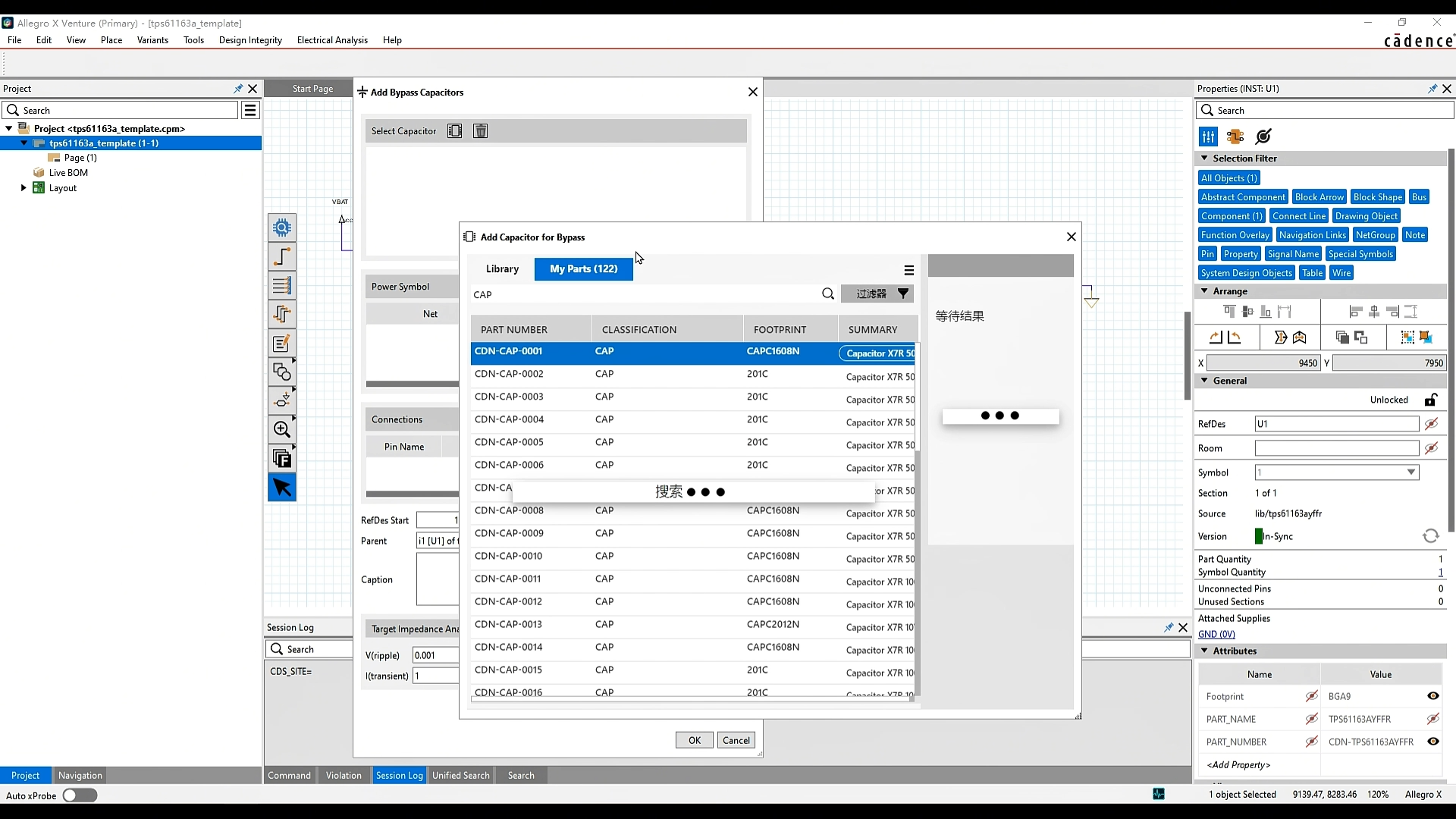Click Cancel in Add Bypass Capacitors dialog
This screenshot has height=819, width=1456.
736,740
